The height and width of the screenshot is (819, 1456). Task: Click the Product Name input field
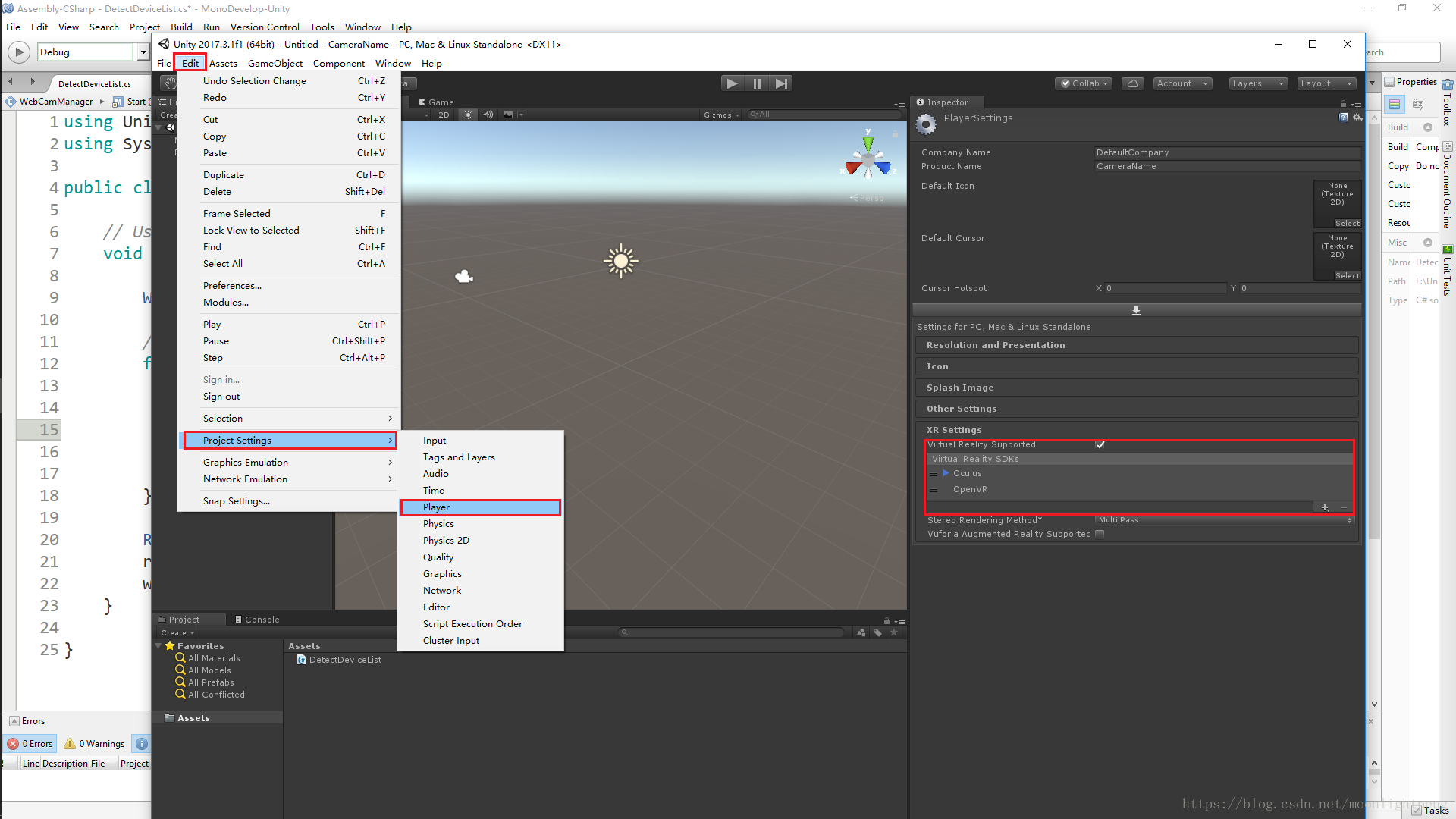pos(1225,166)
